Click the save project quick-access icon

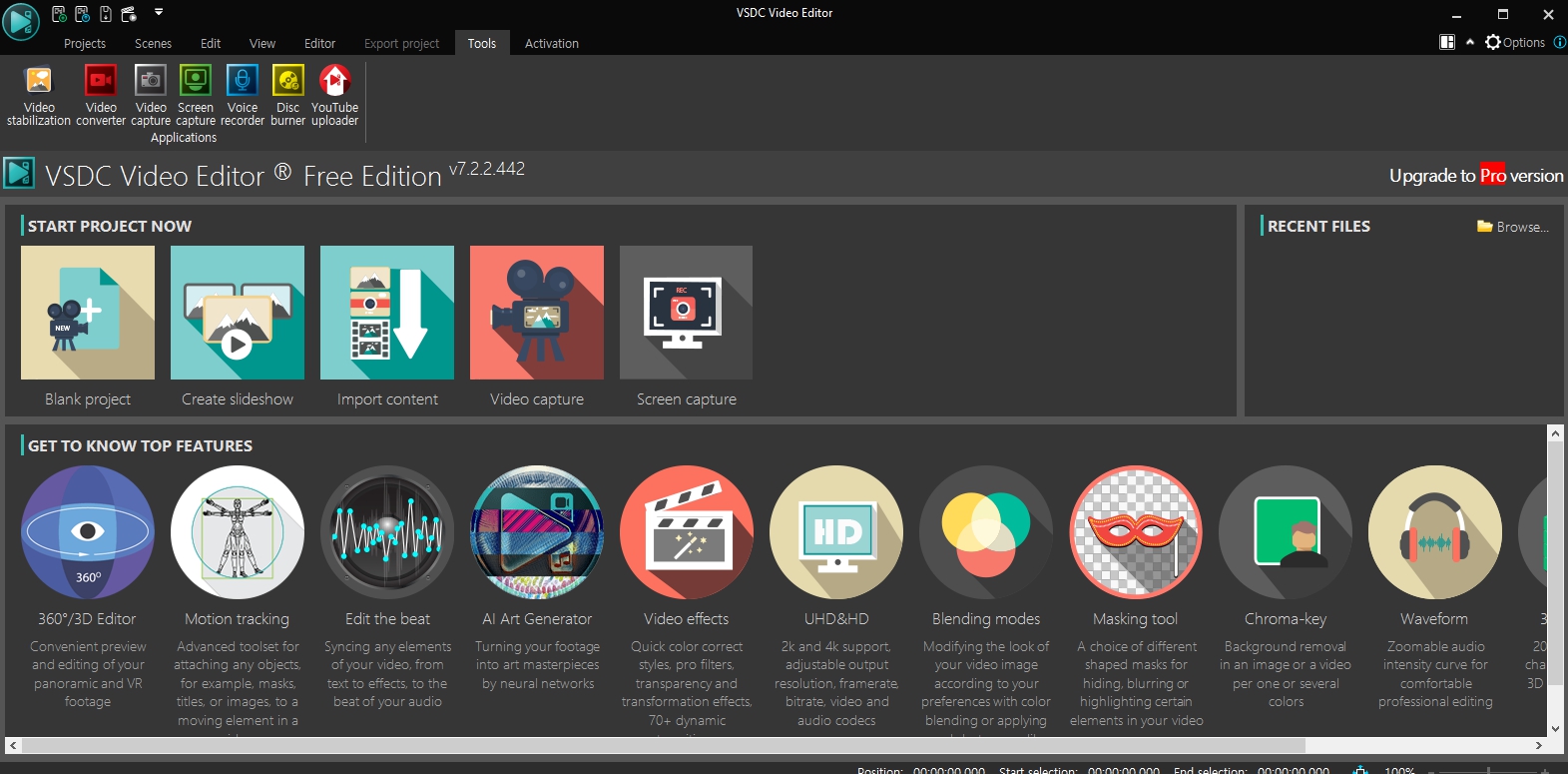[106, 14]
